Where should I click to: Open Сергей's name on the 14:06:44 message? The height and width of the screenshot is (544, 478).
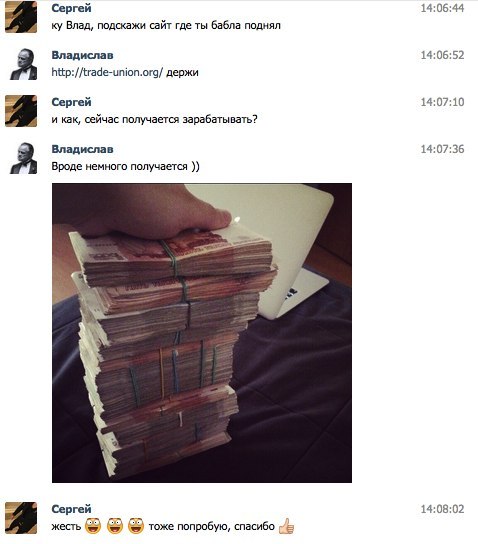pos(71,8)
